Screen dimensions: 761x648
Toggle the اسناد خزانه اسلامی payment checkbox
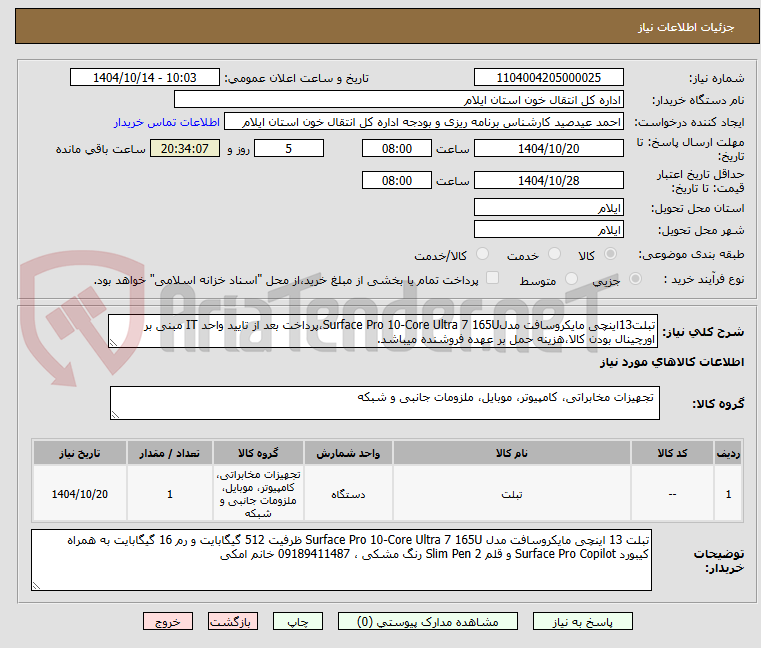click(491, 279)
